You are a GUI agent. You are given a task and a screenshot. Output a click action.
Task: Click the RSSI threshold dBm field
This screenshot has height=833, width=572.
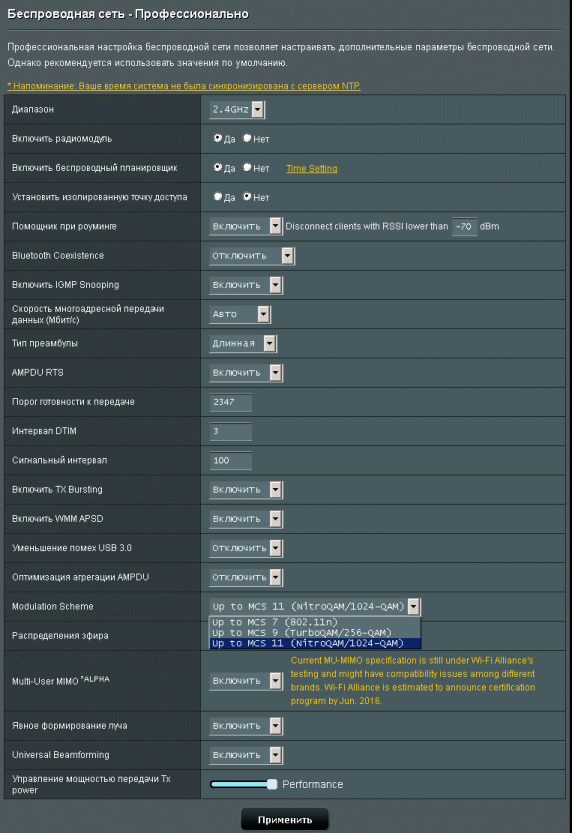click(x=464, y=226)
